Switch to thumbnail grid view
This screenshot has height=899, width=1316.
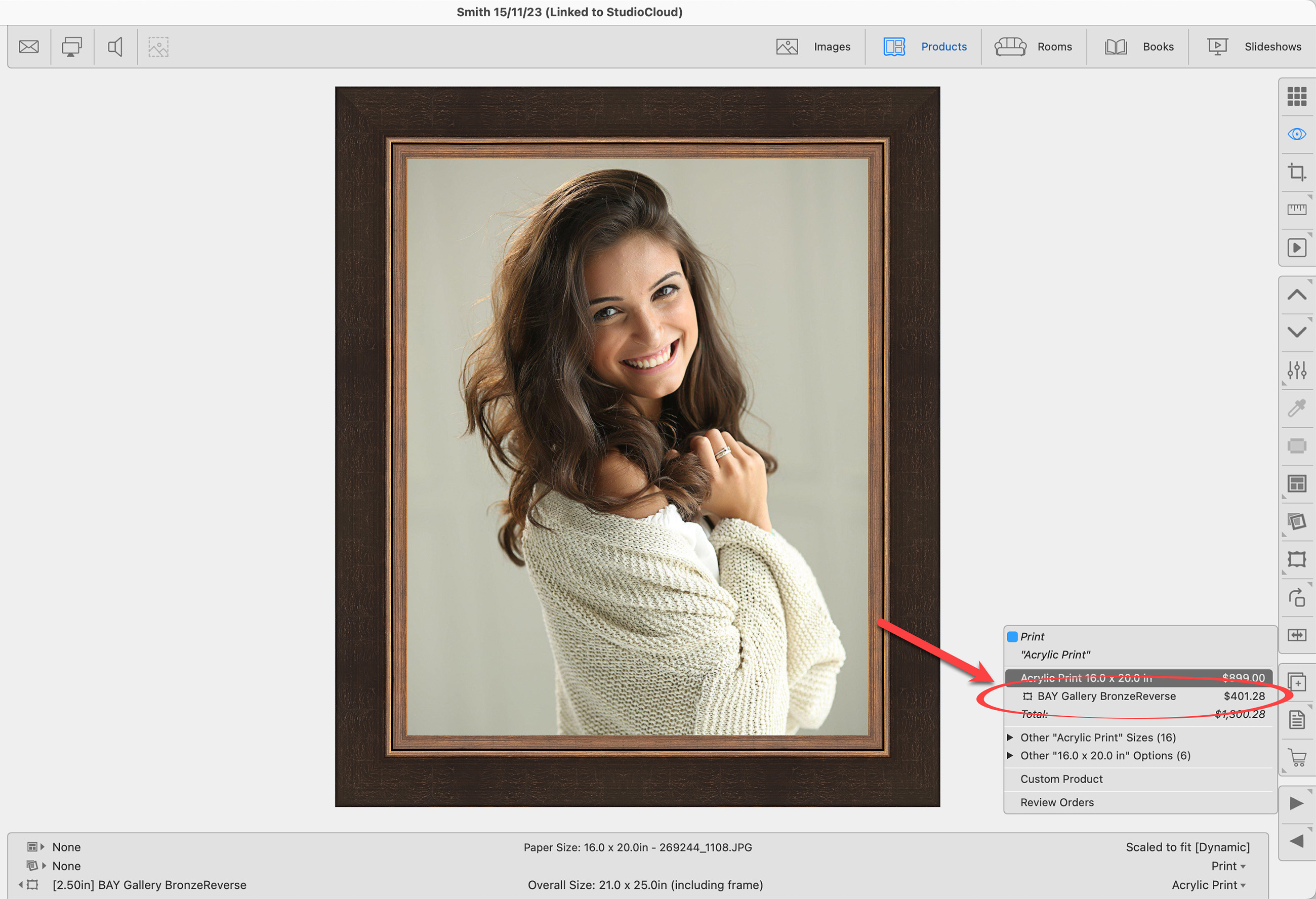point(1296,96)
